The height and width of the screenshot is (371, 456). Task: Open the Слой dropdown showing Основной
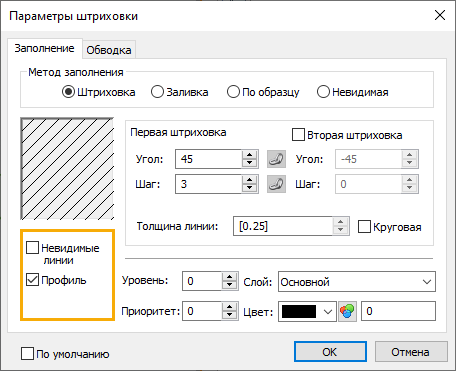pyautogui.click(x=357, y=282)
